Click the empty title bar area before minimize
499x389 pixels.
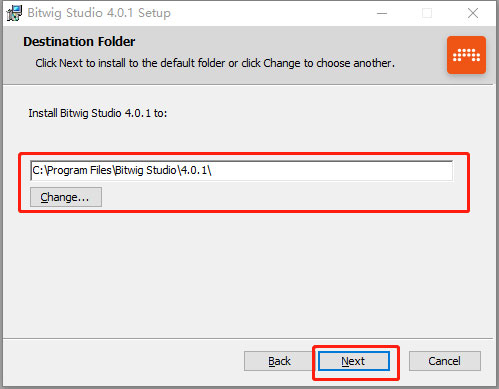[267, 13]
